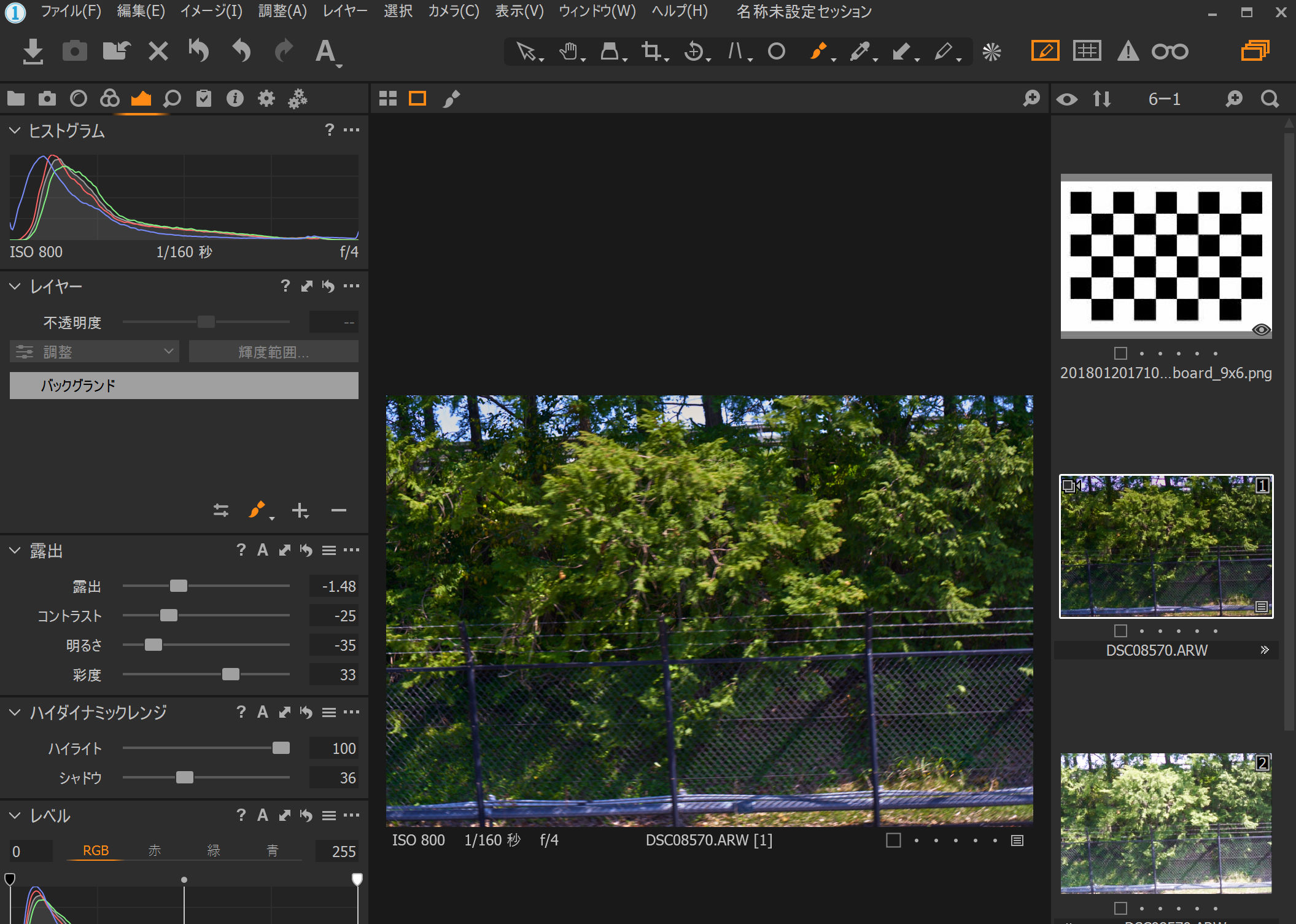Toggle checkbox under DSC08570.ARW thumbnail

click(1120, 631)
